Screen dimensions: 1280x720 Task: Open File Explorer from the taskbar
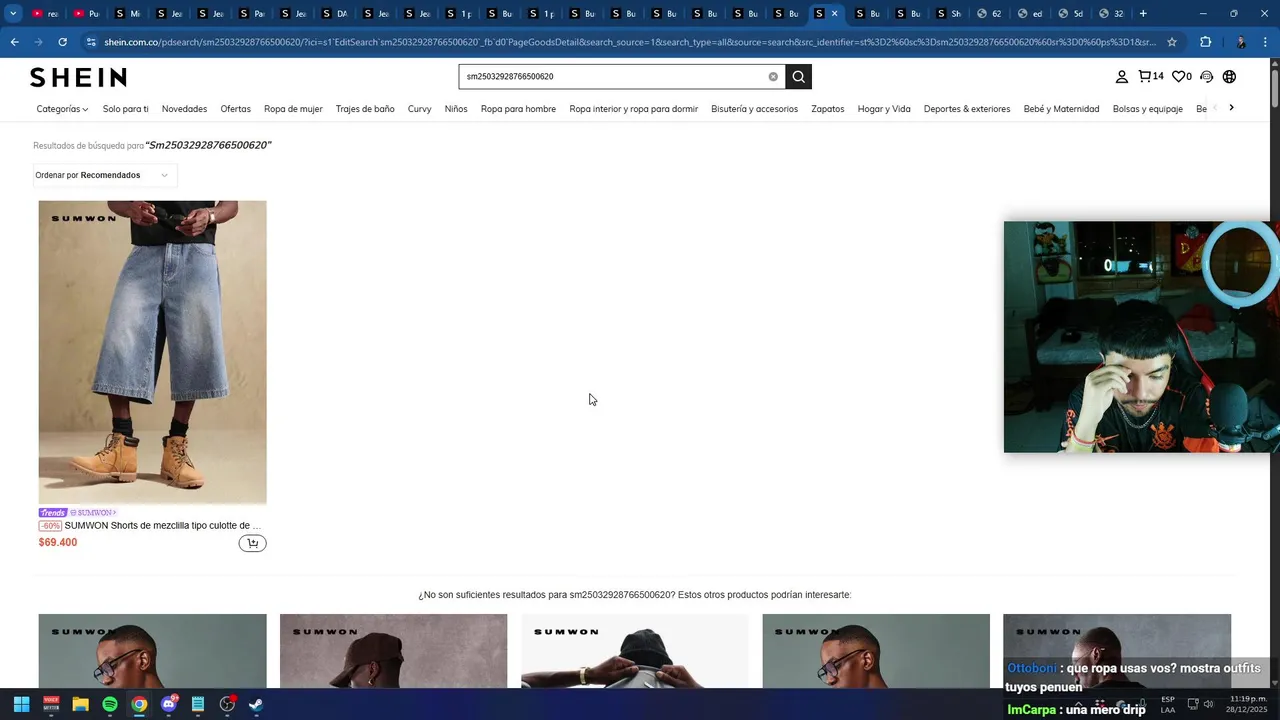point(80,704)
